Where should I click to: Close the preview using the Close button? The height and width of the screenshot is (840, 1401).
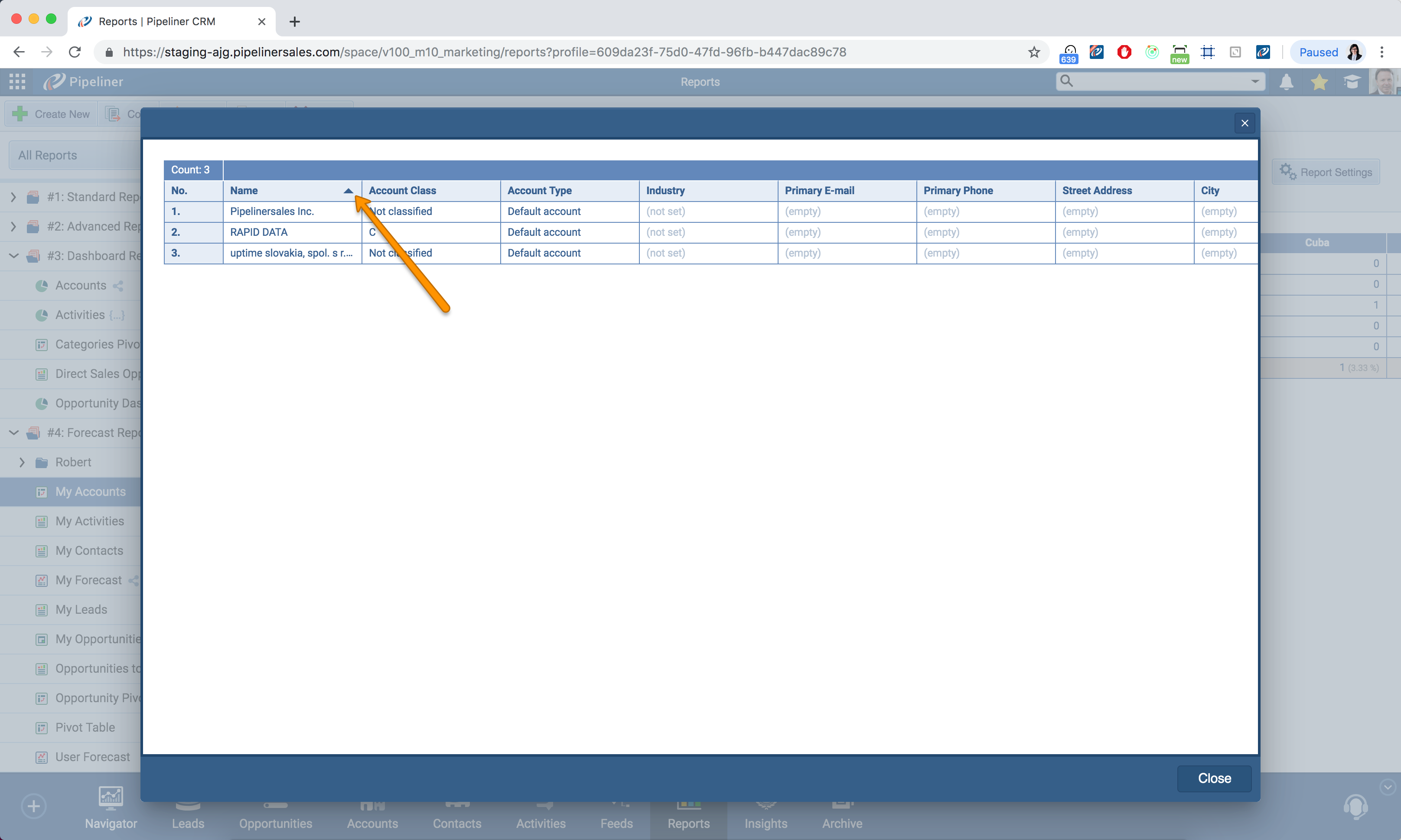[1214, 778]
